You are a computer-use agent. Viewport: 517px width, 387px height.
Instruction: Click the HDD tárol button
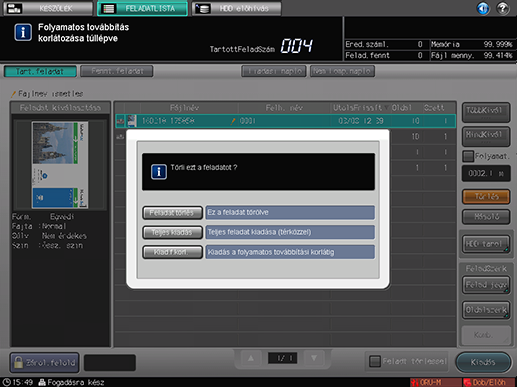pyautogui.click(x=486, y=244)
